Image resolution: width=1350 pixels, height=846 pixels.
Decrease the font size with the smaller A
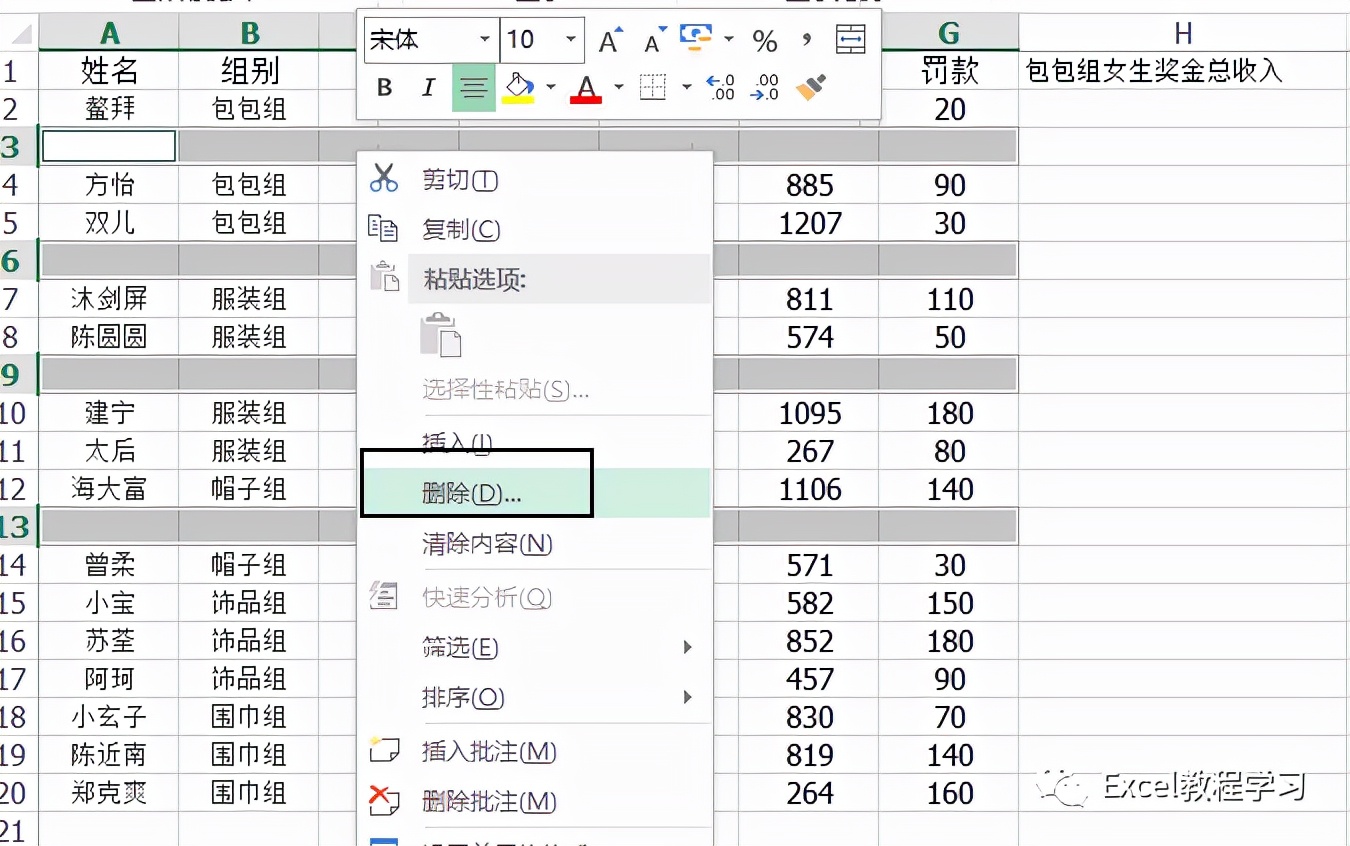655,41
